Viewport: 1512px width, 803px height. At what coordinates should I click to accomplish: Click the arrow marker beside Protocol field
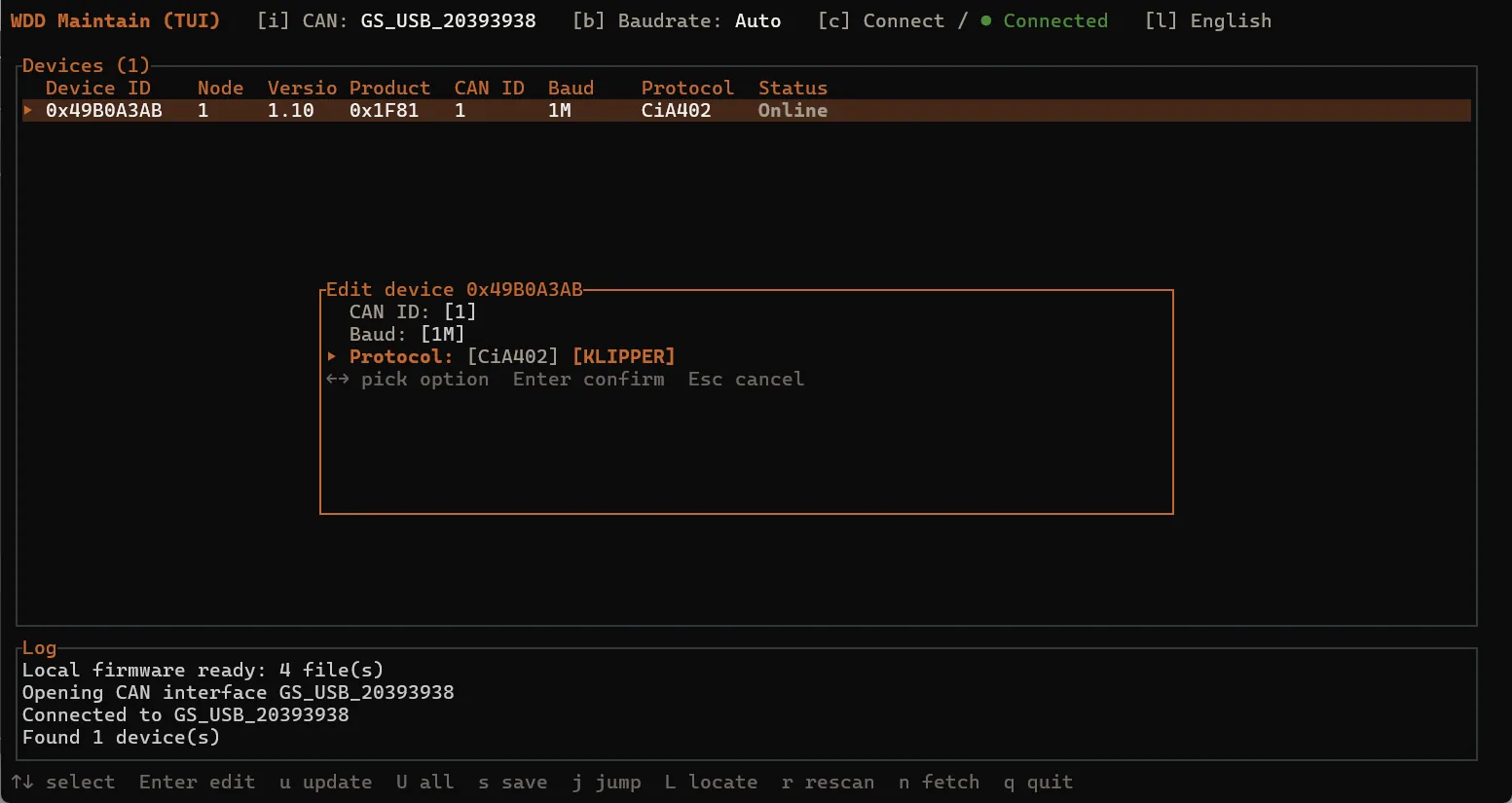pos(332,356)
